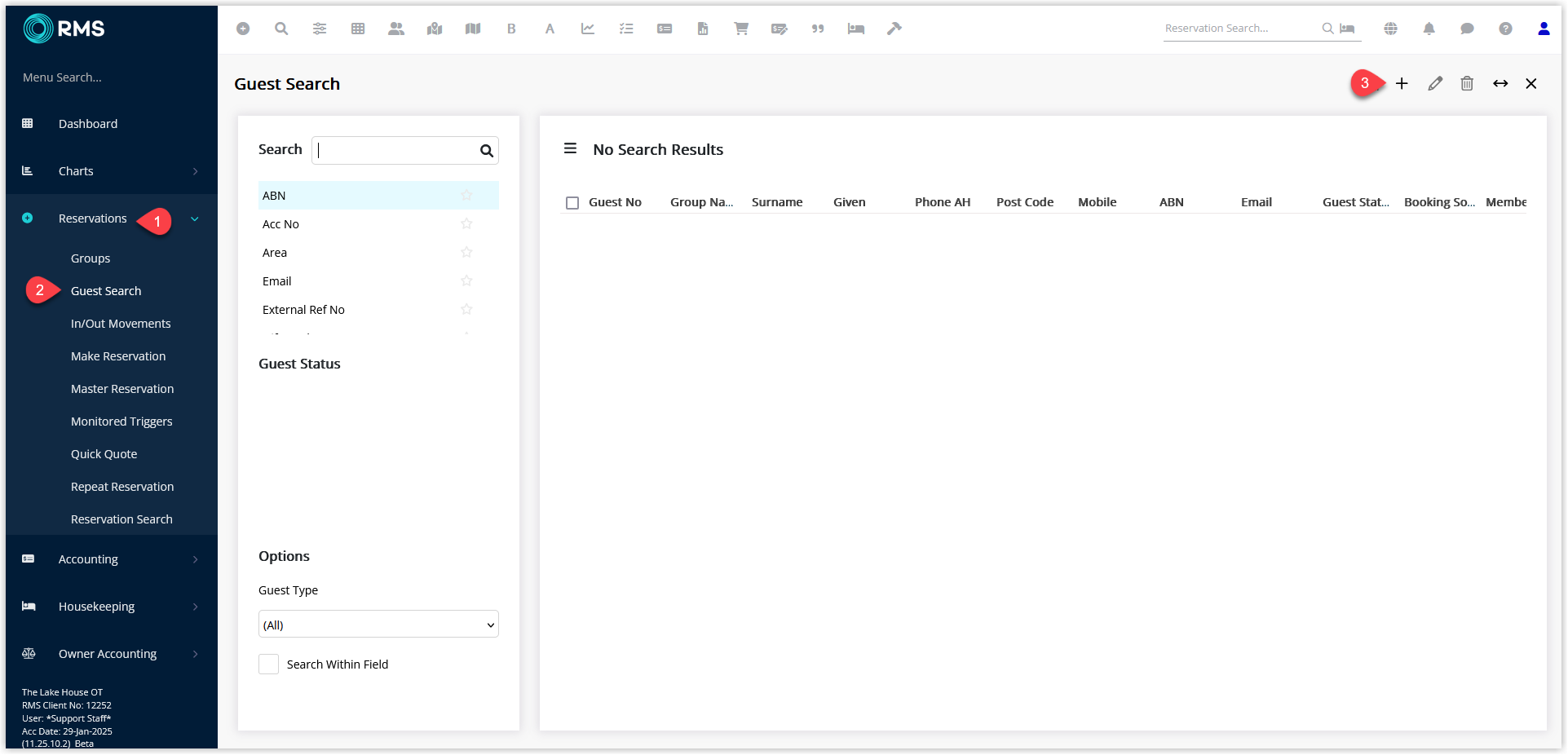The height and width of the screenshot is (755, 1568).
Task: Click the bed icon beside Reservation Search
Action: [1347, 29]
